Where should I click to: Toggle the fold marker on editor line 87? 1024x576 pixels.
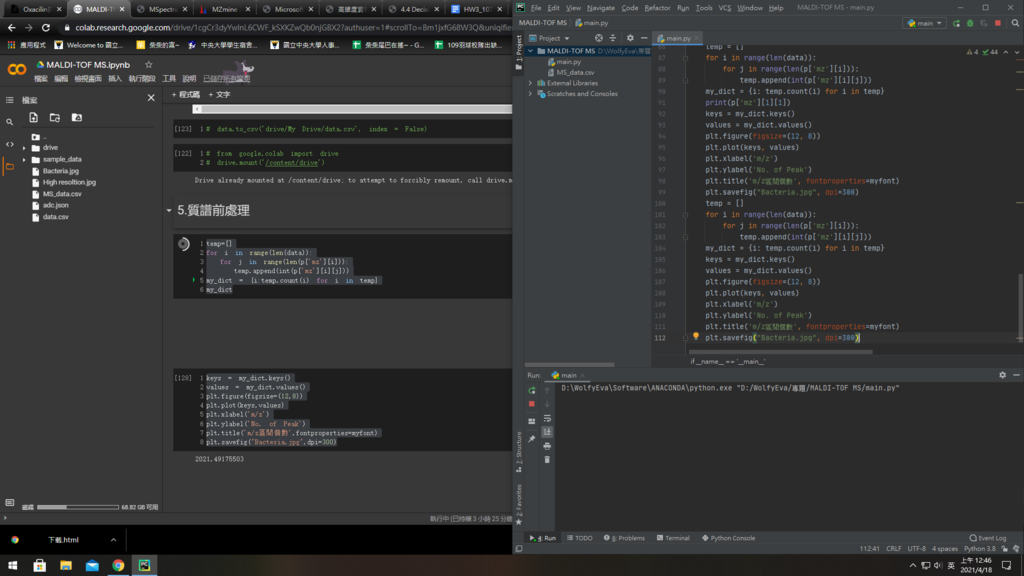685,57
